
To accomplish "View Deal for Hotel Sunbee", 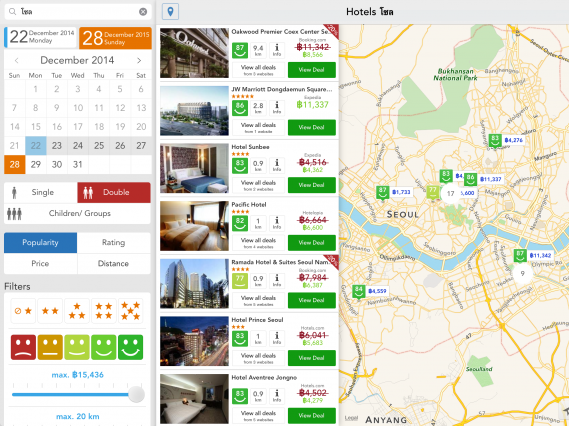I will 312,185.
